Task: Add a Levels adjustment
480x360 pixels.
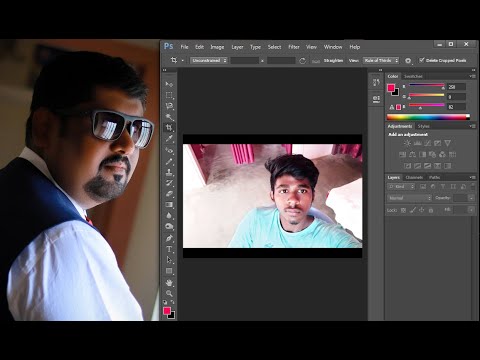Action: coord(417,143)
